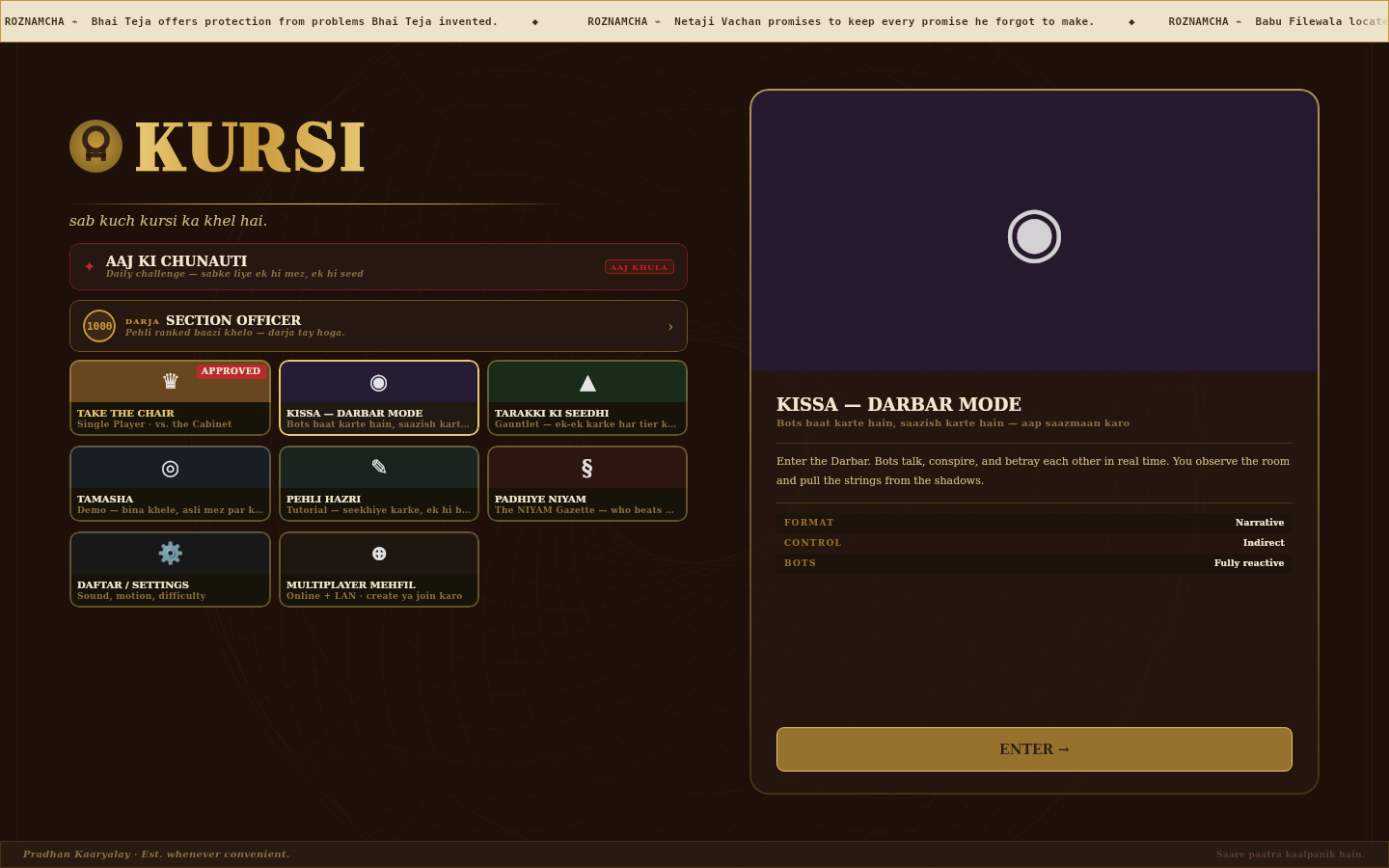Click the section-sign icon on Padhiye Niyam

[586, 469]
